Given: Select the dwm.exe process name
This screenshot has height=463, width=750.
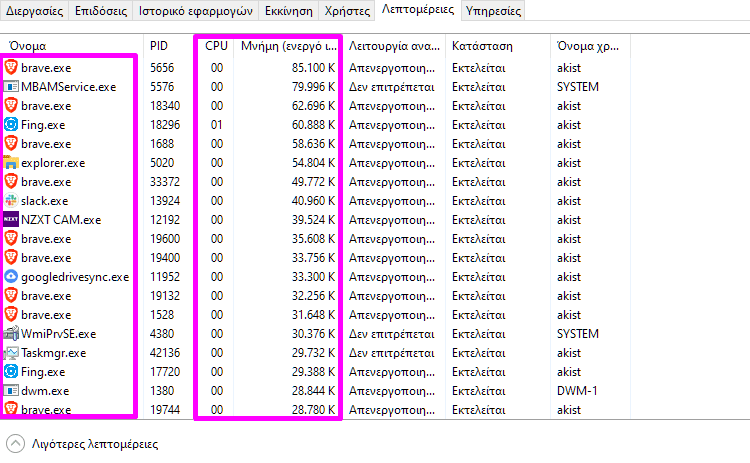Looking at the screenshot, I should coord(45,390).
